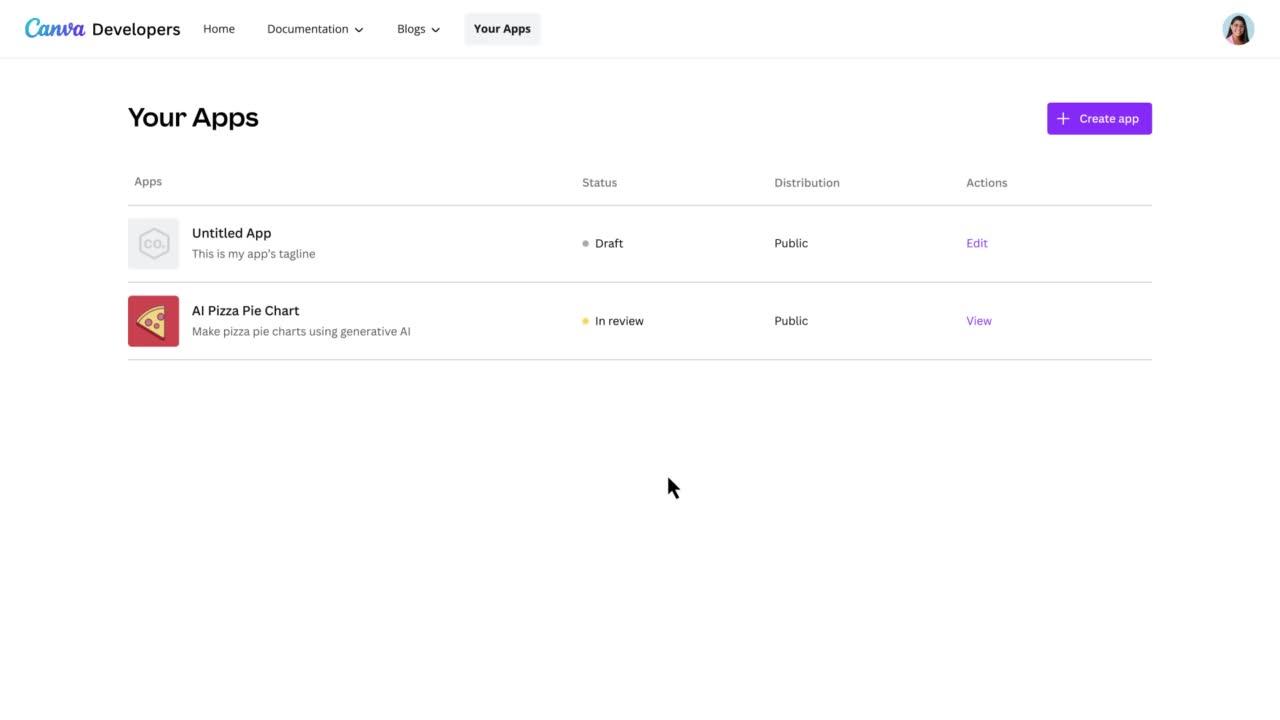
Task: Click Edit link for Untitled App
Action: (977, 243)
